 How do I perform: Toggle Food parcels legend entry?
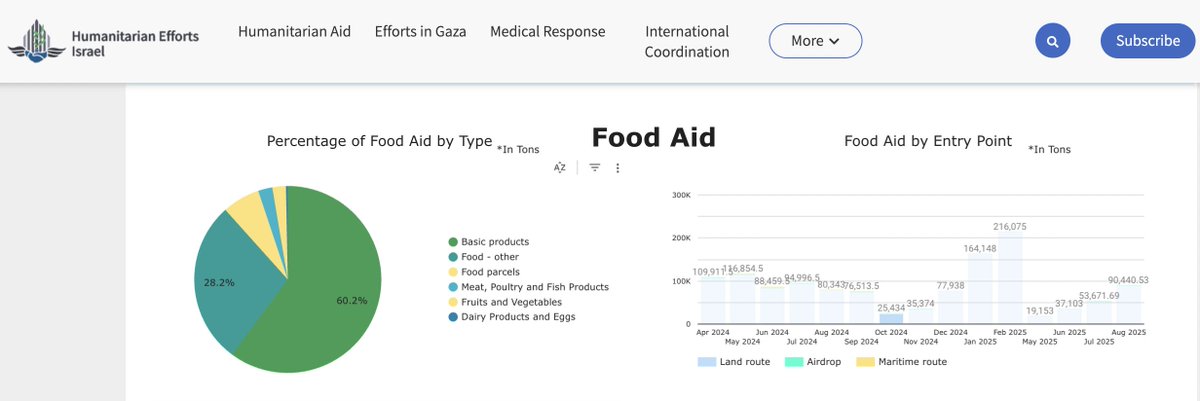[x=490, y=272]
